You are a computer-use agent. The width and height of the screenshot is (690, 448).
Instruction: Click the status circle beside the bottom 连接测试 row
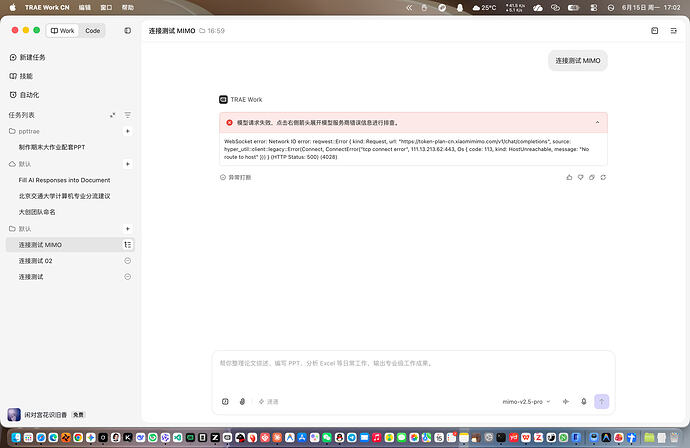click(128, 277)
